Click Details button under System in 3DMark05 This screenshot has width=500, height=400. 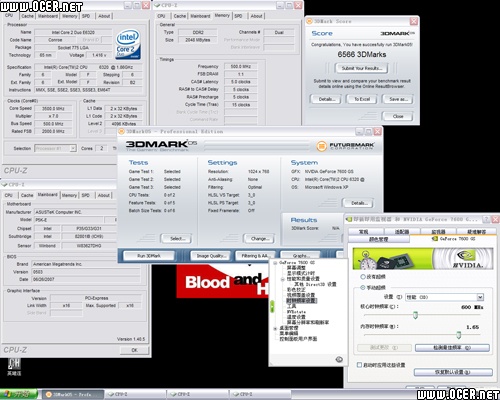click(x=358, y=203)
